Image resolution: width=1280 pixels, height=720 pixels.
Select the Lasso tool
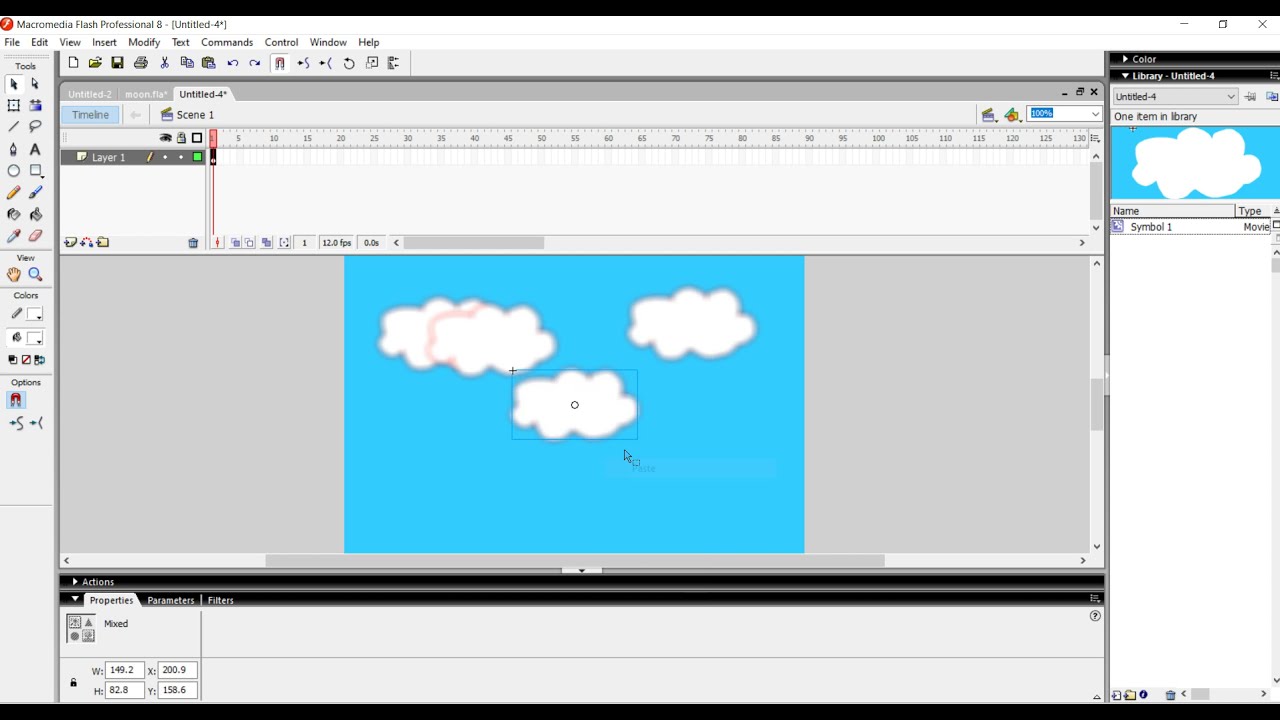click(35, 127)
